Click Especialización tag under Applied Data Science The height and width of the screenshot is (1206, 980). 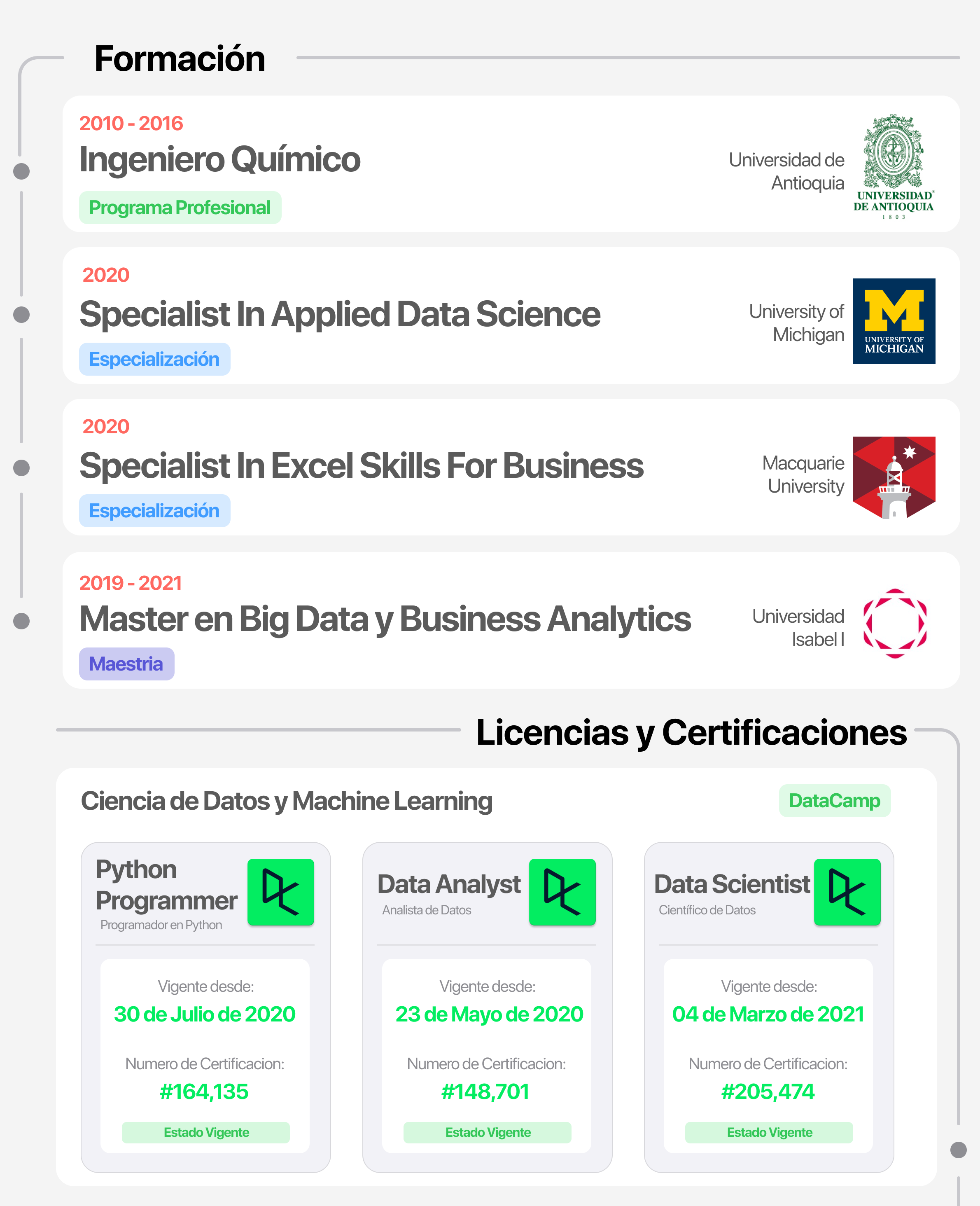tap(155, 359)
